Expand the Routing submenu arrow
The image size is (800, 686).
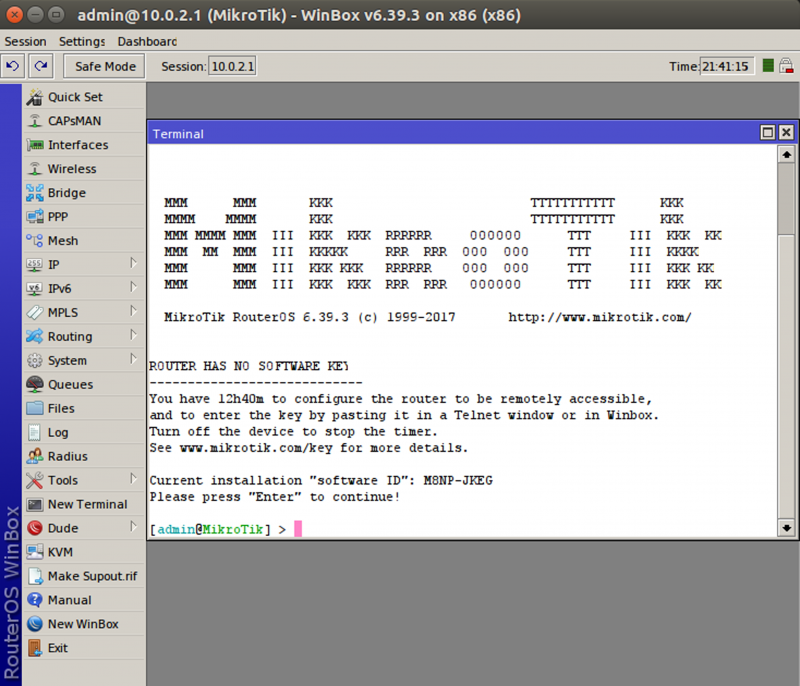pos(133,335)
